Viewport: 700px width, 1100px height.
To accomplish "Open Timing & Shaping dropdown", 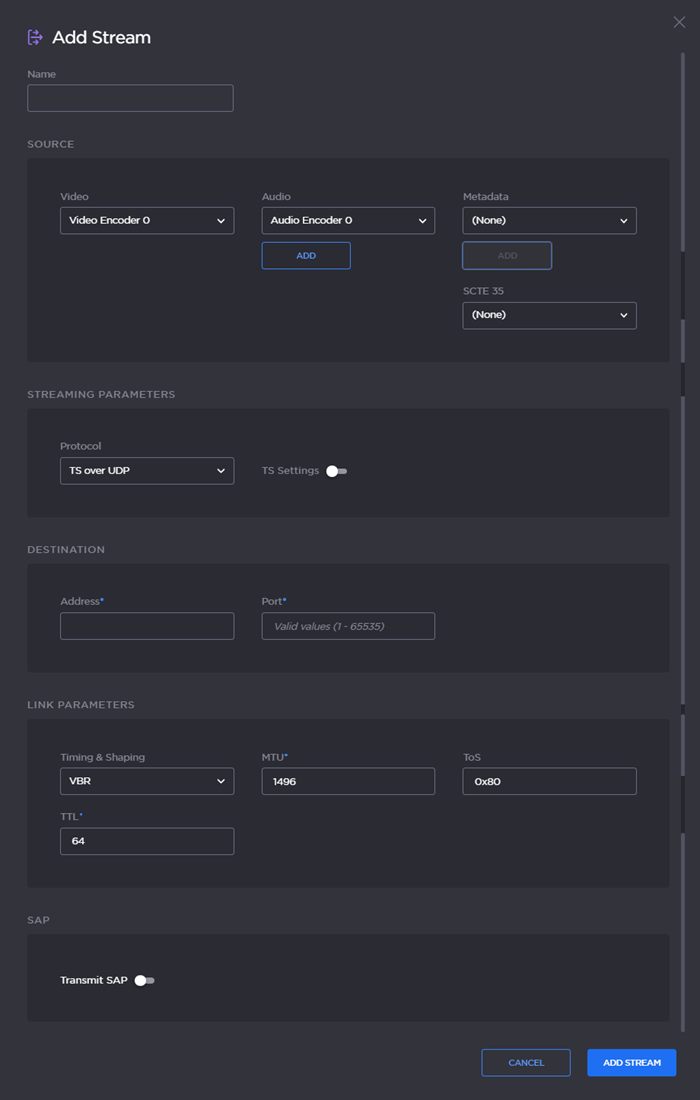I will coord(147,781).
